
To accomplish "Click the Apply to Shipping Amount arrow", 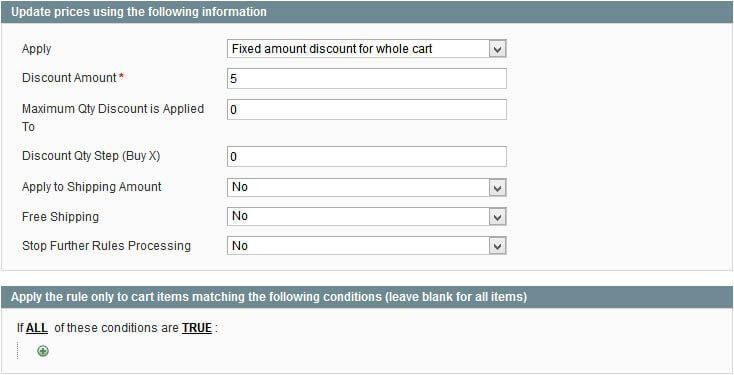I will click(497, 187).
